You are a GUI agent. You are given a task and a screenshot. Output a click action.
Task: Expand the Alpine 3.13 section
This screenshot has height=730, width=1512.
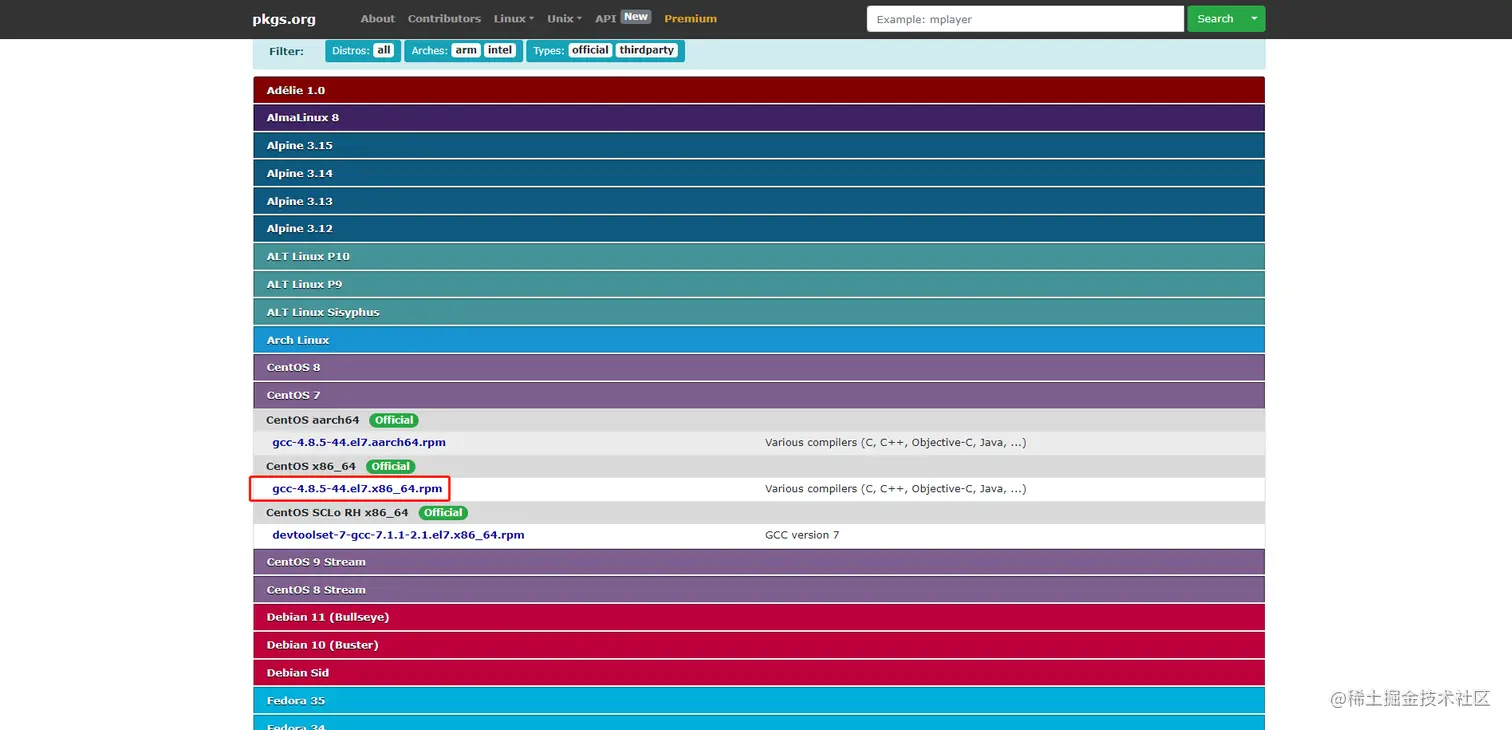759,201
